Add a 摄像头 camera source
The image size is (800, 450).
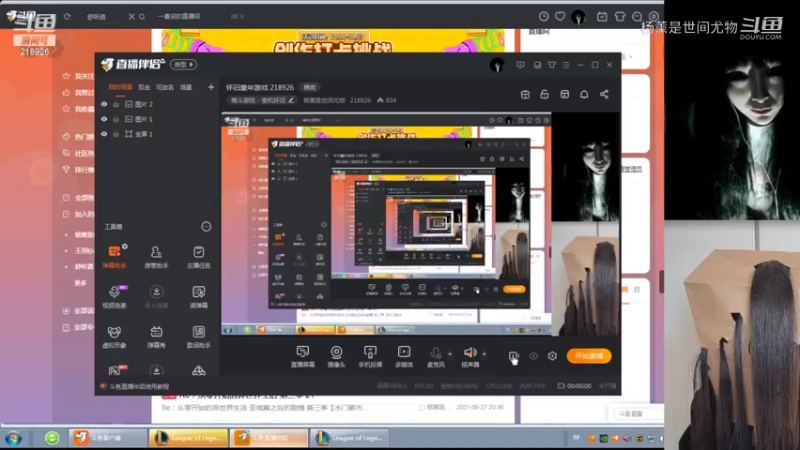pyautogui.click(x=336, y=357)
